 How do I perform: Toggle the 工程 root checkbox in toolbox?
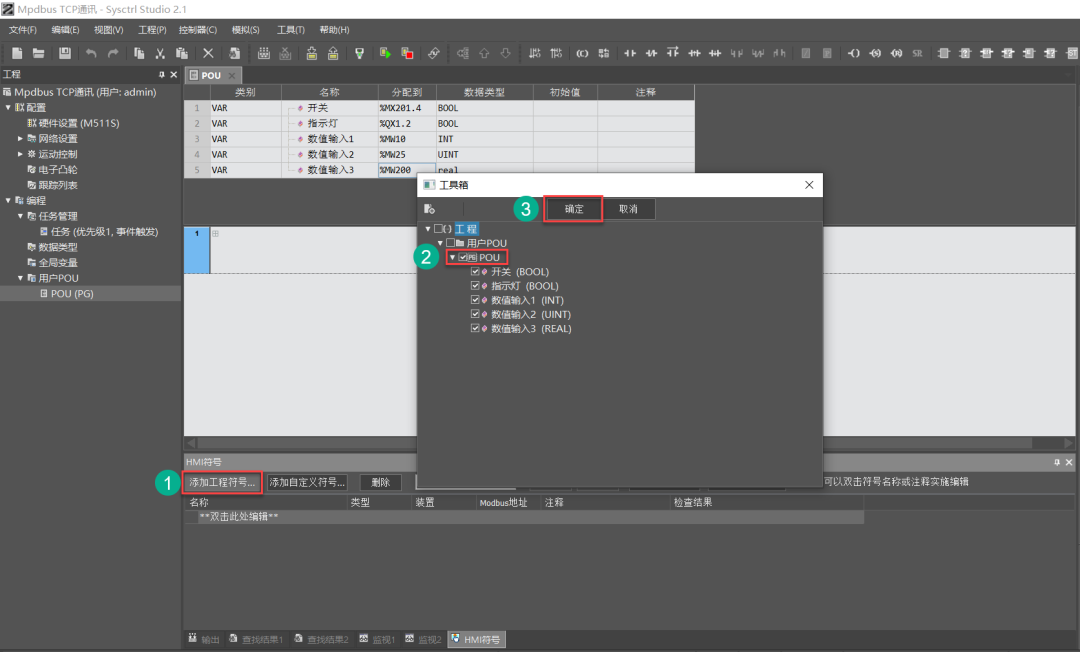[x=438, y=229]
